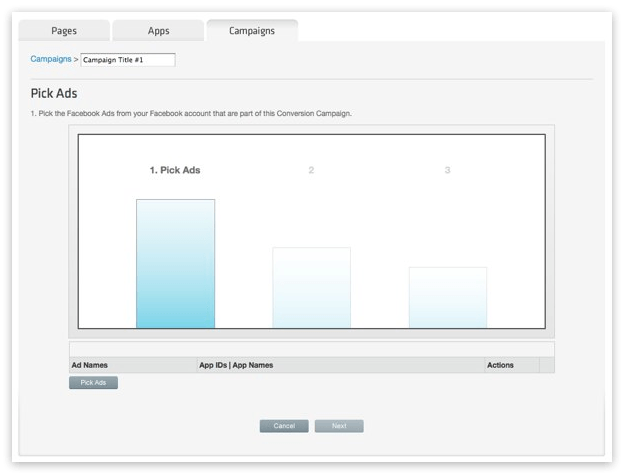Select the step 3 bar
The image size is (624, 474).
coord(448,297)
